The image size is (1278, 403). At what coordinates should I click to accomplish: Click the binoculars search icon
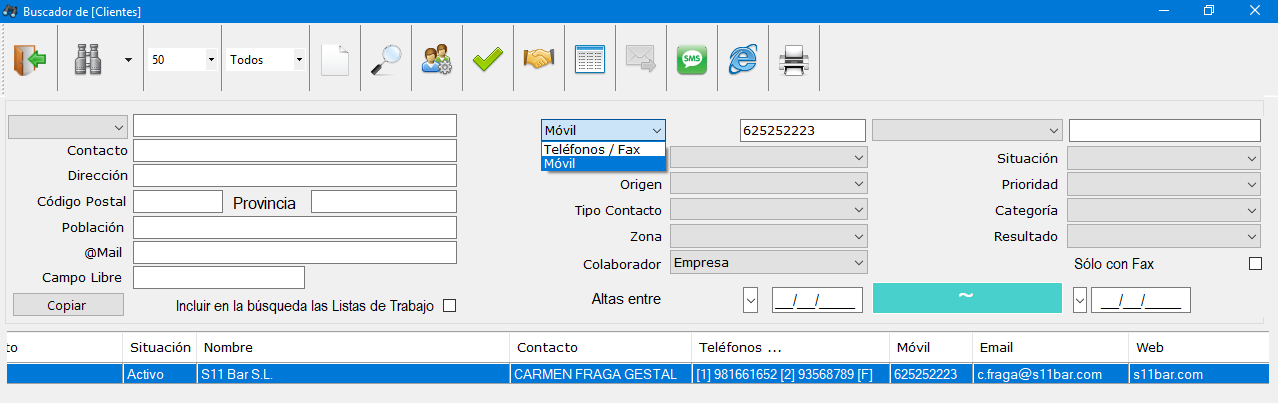click(90, 60)
